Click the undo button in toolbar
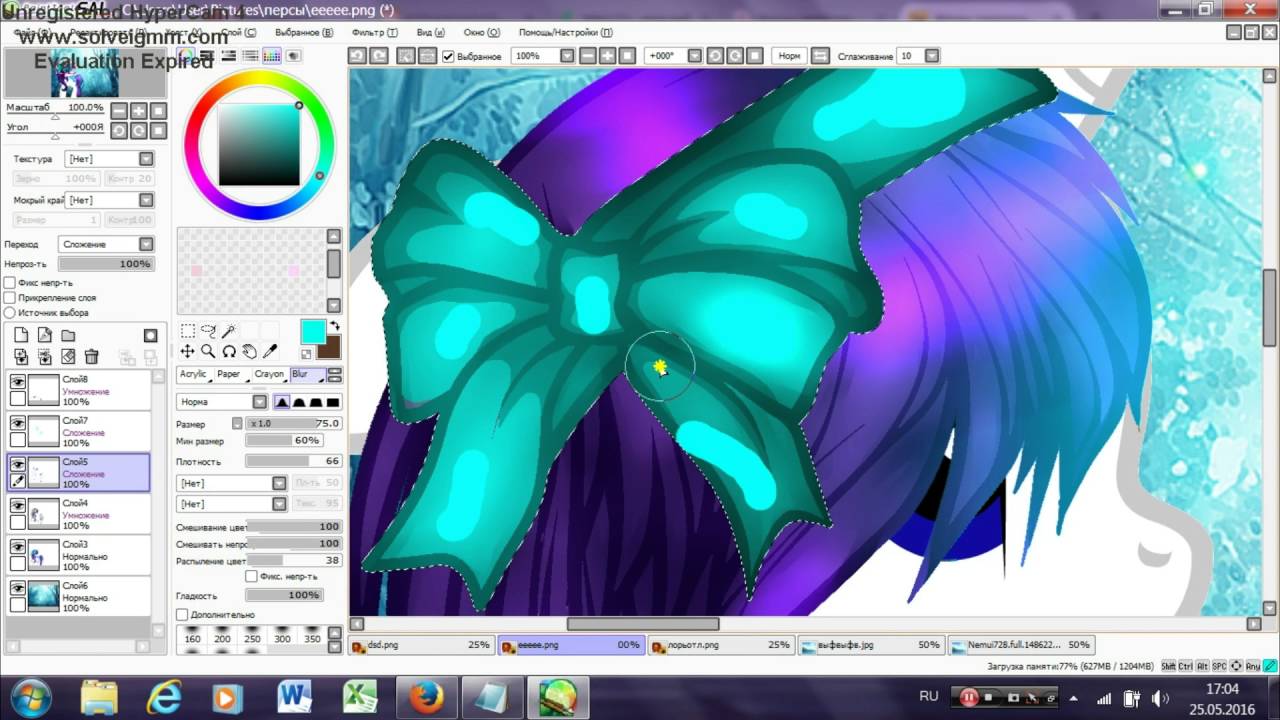Viewport: 1280px width, 720px height. click(x=358, y=56)
